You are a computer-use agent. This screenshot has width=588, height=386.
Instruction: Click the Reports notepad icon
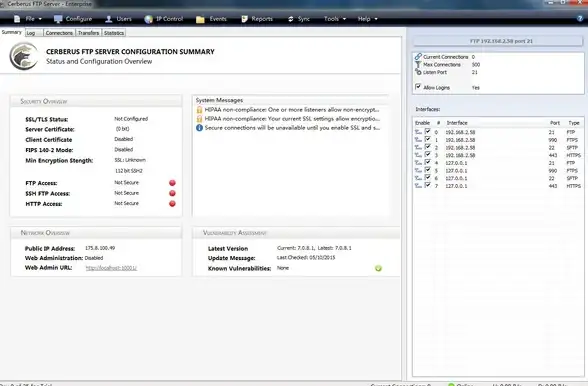click(x=244, y=19)
